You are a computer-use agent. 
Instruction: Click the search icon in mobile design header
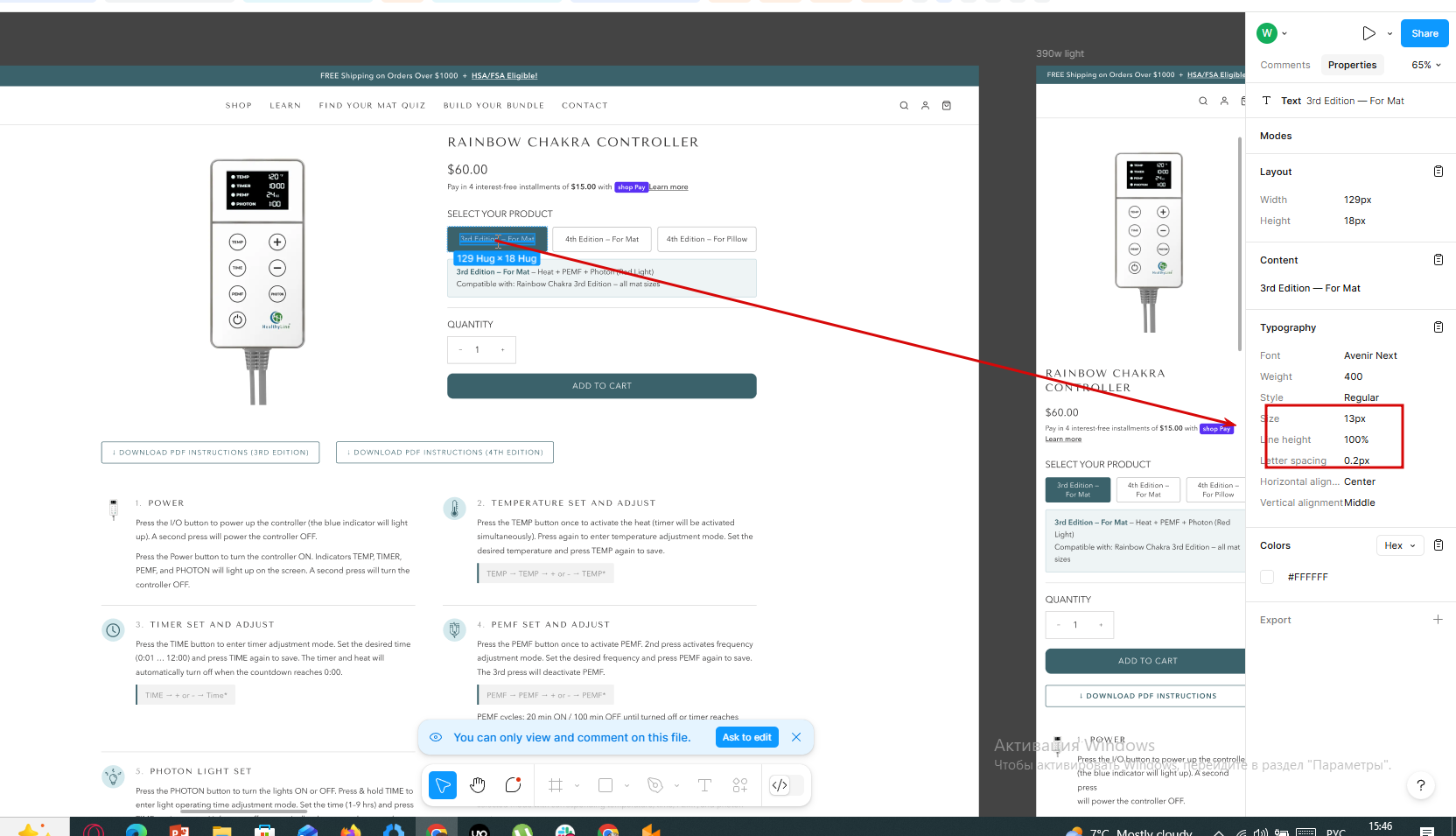point(1203,102)
